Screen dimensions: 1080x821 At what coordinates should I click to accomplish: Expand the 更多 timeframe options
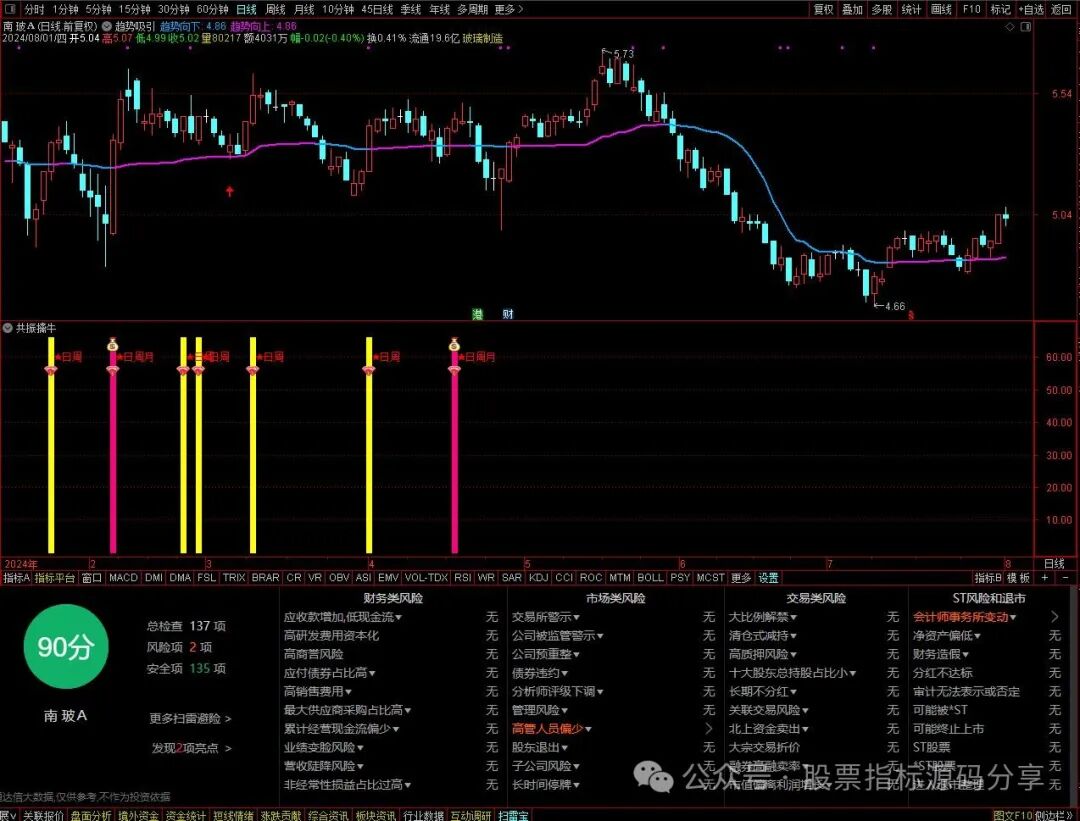(509, 9)
